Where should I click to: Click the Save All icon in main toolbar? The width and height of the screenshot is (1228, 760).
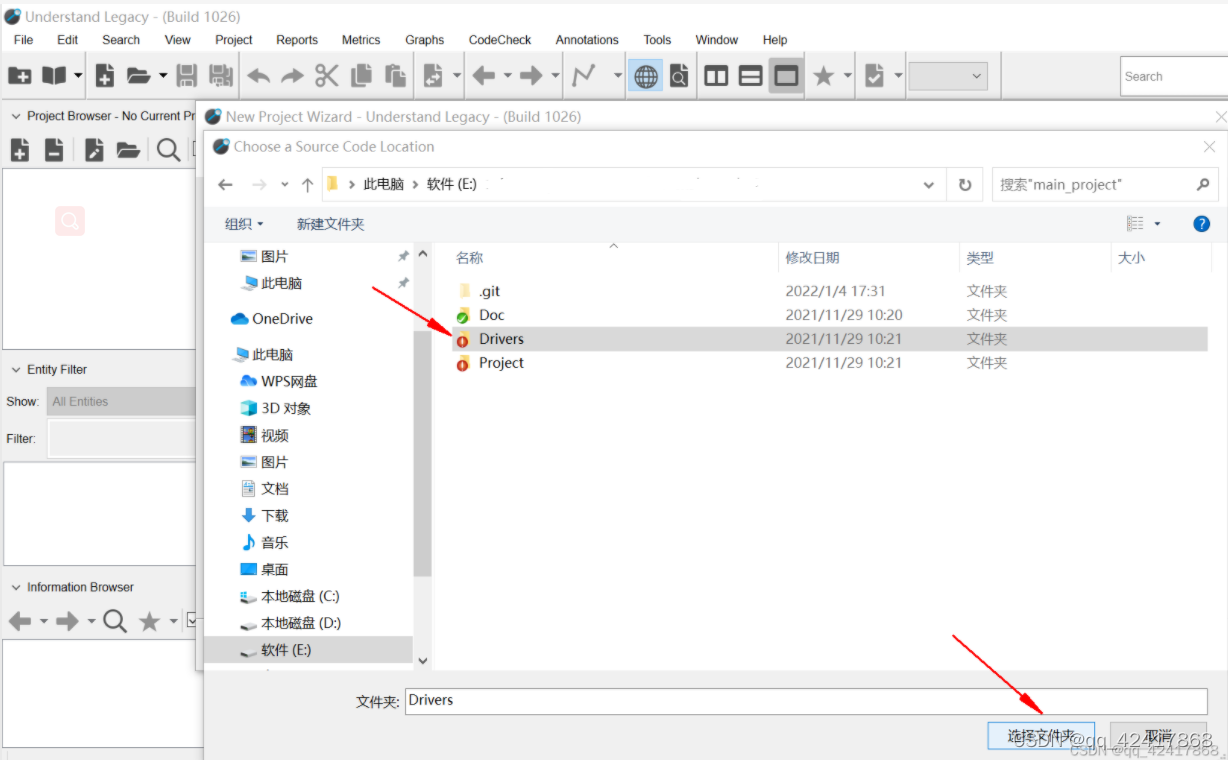pyautogui.click(x=220, y=76)
